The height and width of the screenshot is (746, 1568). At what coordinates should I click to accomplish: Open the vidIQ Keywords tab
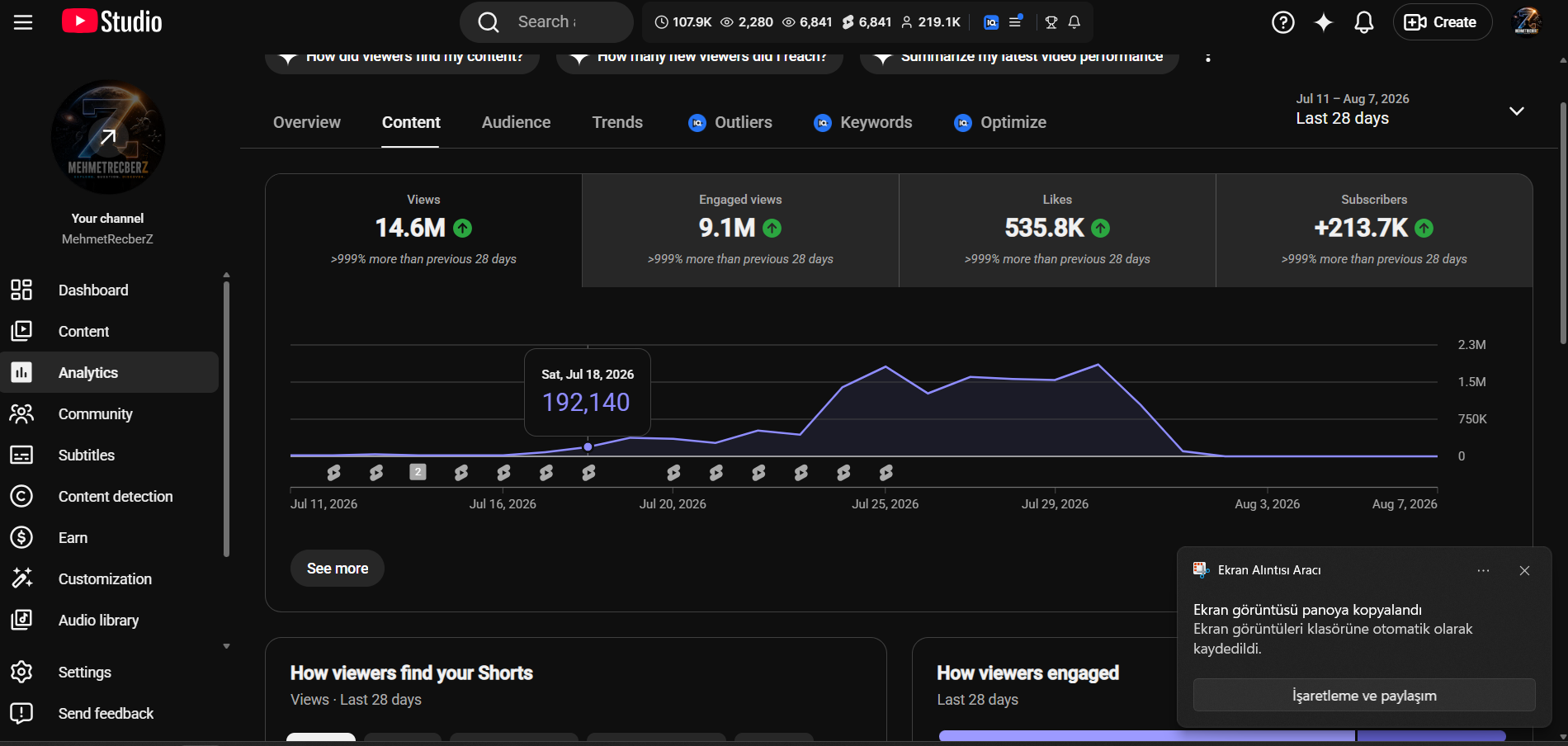pyautogui.click(x=863, y=122)
